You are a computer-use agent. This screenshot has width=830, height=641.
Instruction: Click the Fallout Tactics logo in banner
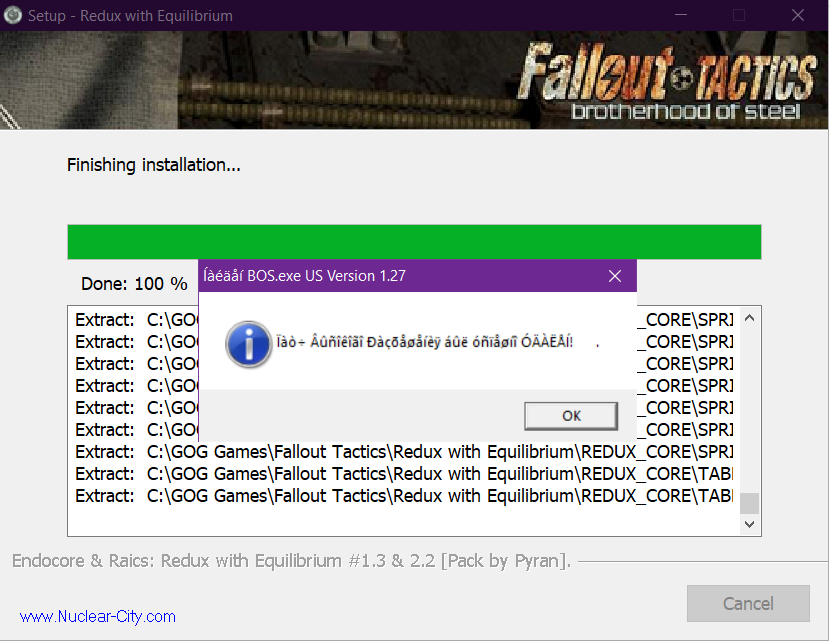(667, 81)
